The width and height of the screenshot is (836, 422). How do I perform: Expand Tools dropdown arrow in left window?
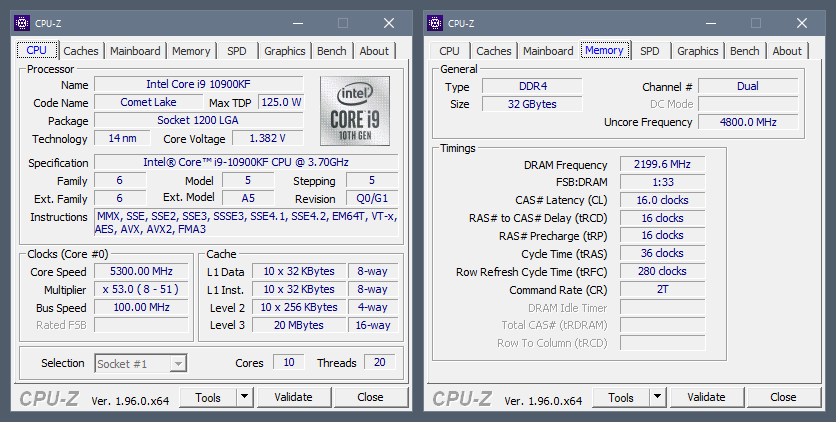[x=244, y=397]
